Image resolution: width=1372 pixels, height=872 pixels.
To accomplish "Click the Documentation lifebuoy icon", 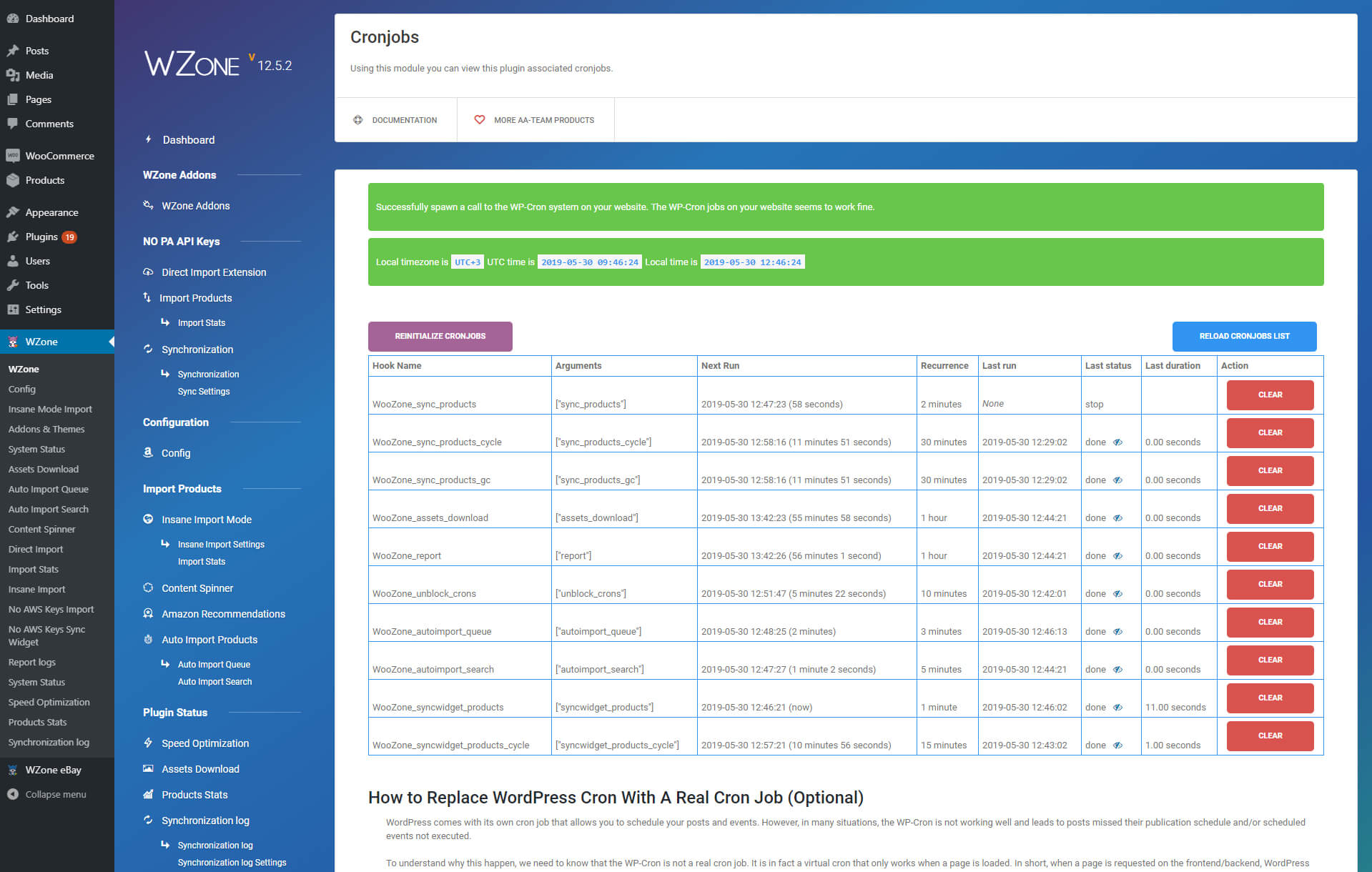I will click(357, 120).
